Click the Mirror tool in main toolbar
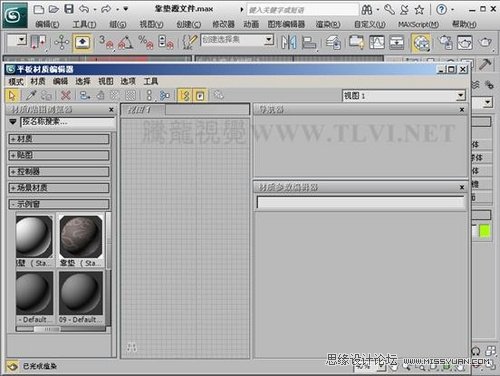 pos(289,42)
